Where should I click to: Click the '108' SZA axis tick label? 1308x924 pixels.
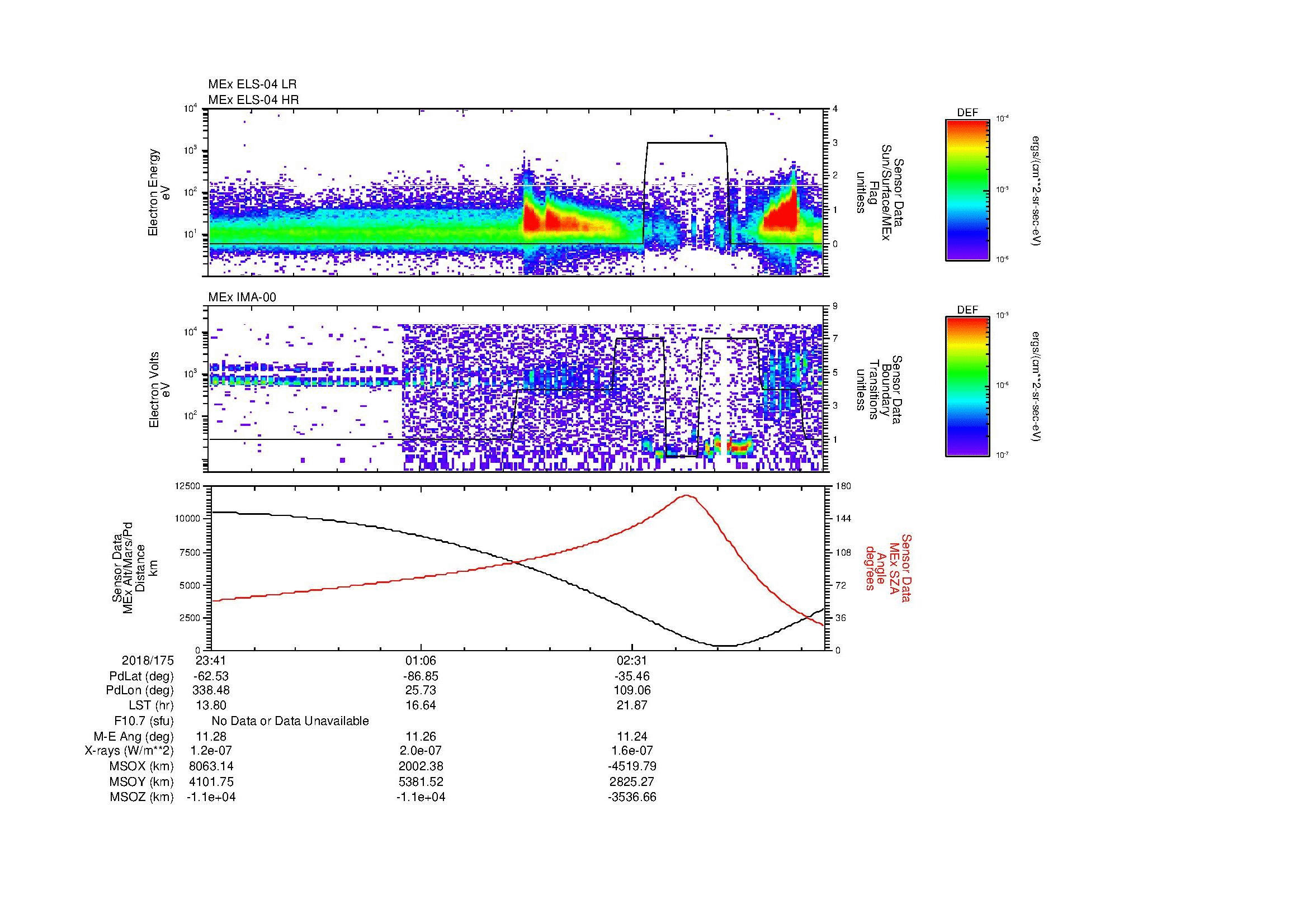tap(844, 552)
